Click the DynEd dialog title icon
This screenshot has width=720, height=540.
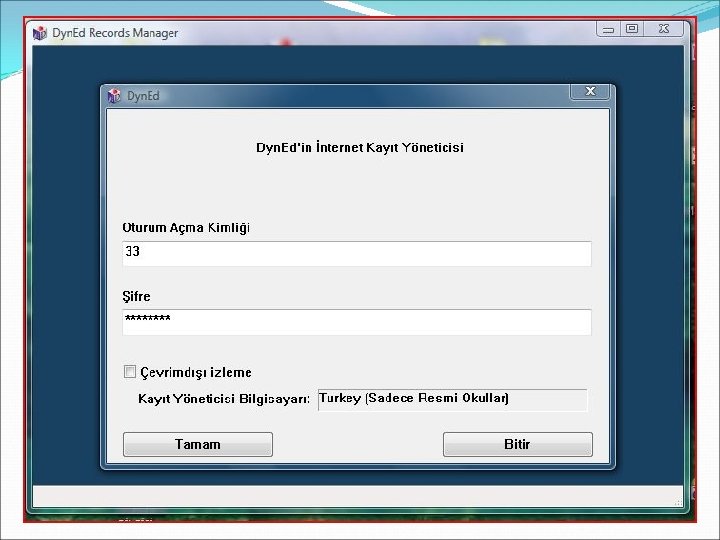[113, 96]
